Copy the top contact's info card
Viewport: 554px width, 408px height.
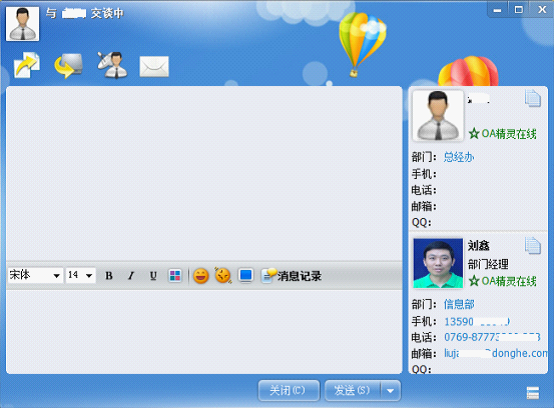pos(532,98)
